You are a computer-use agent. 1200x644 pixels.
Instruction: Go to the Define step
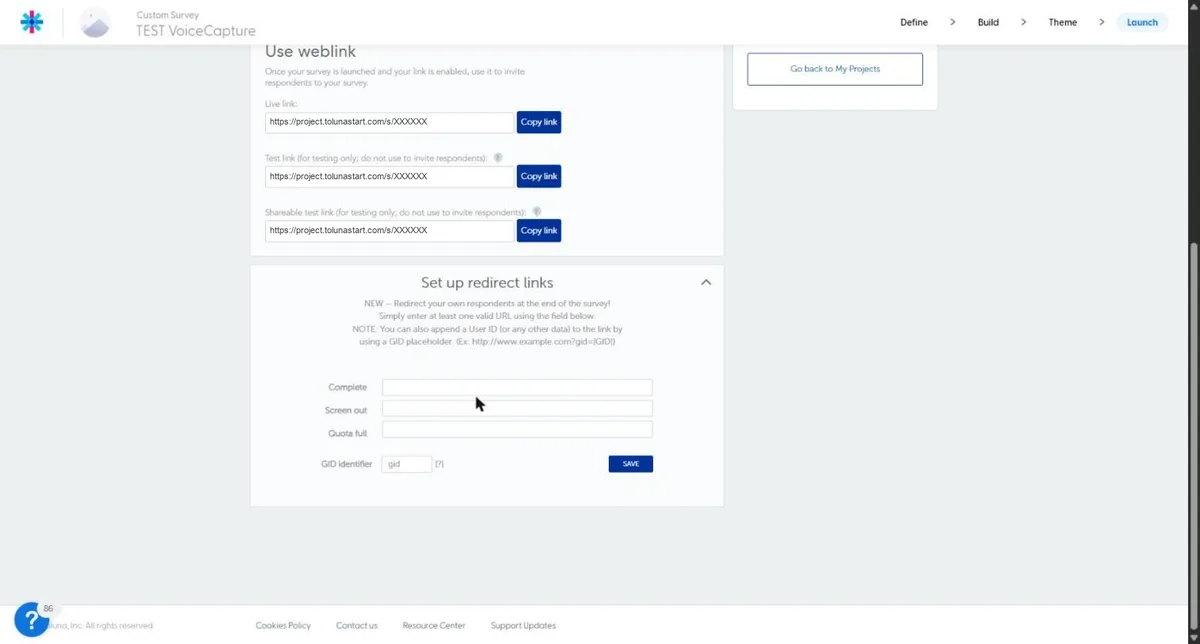click(x=914, y=22)
